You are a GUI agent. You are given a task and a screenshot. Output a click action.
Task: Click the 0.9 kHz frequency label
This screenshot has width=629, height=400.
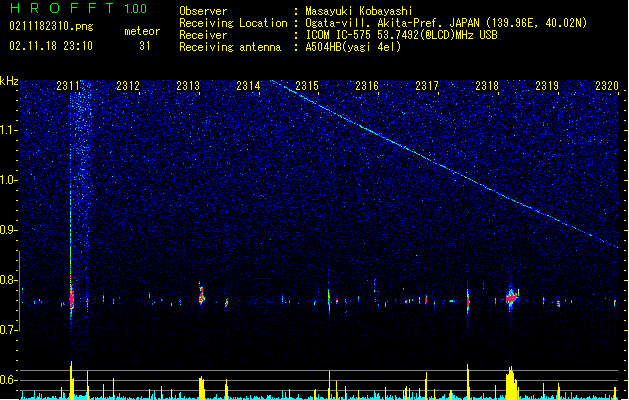[x=9, y=230]
